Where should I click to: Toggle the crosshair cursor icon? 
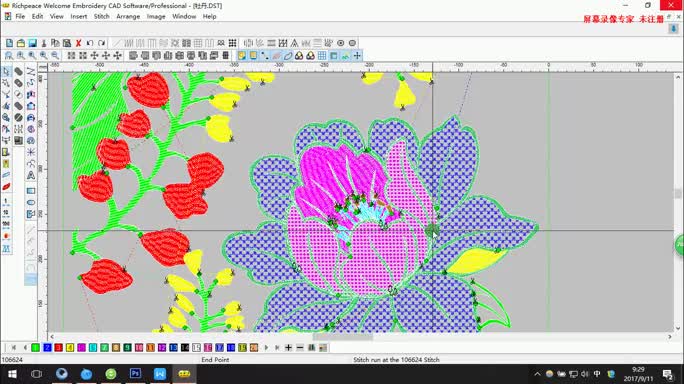point(357,55)
